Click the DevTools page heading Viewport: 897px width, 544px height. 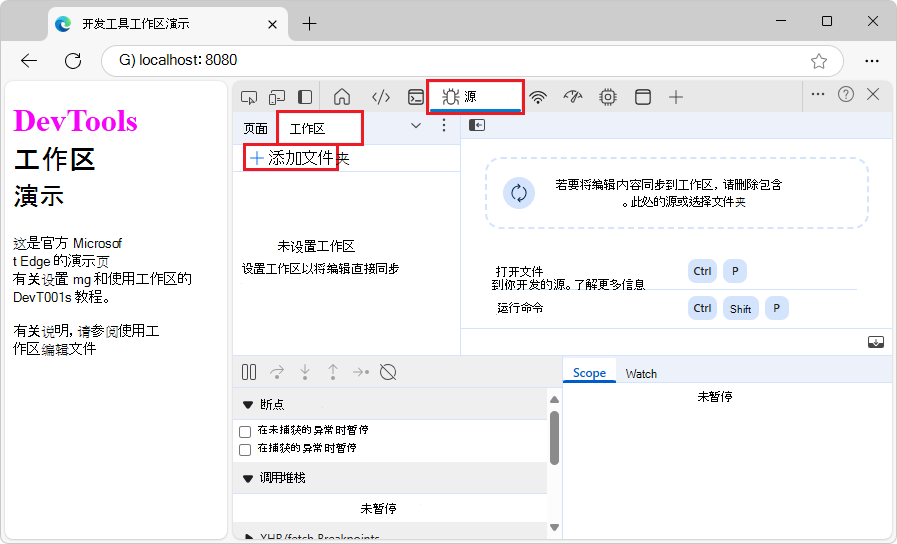76,121
